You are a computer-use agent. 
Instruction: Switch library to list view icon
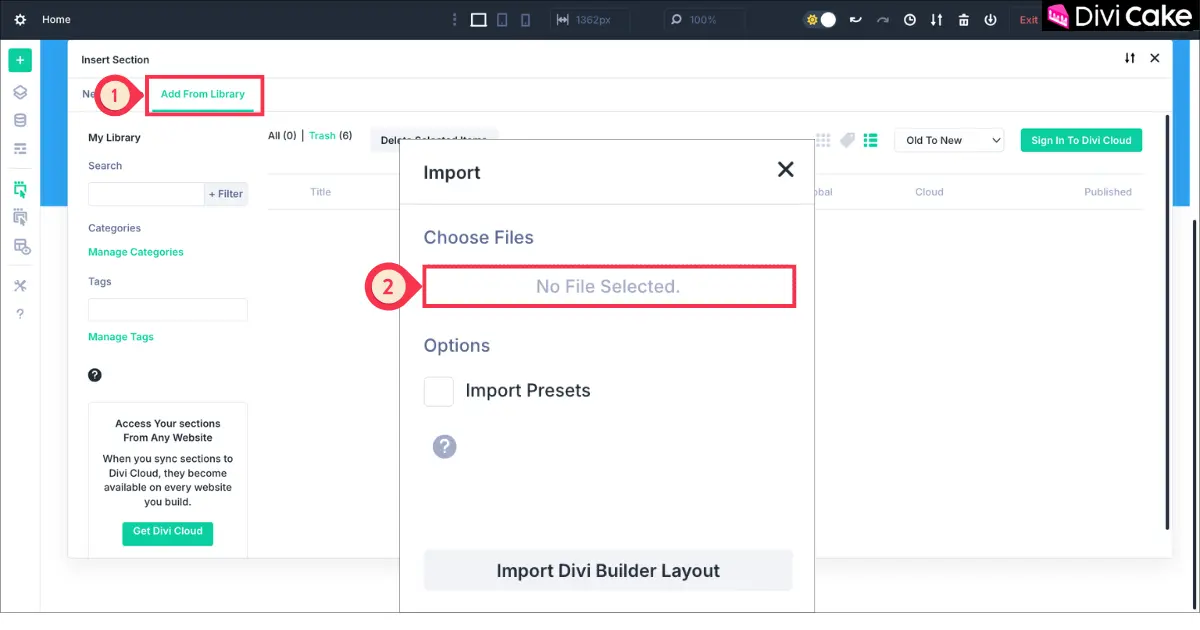tap(870, 140)
